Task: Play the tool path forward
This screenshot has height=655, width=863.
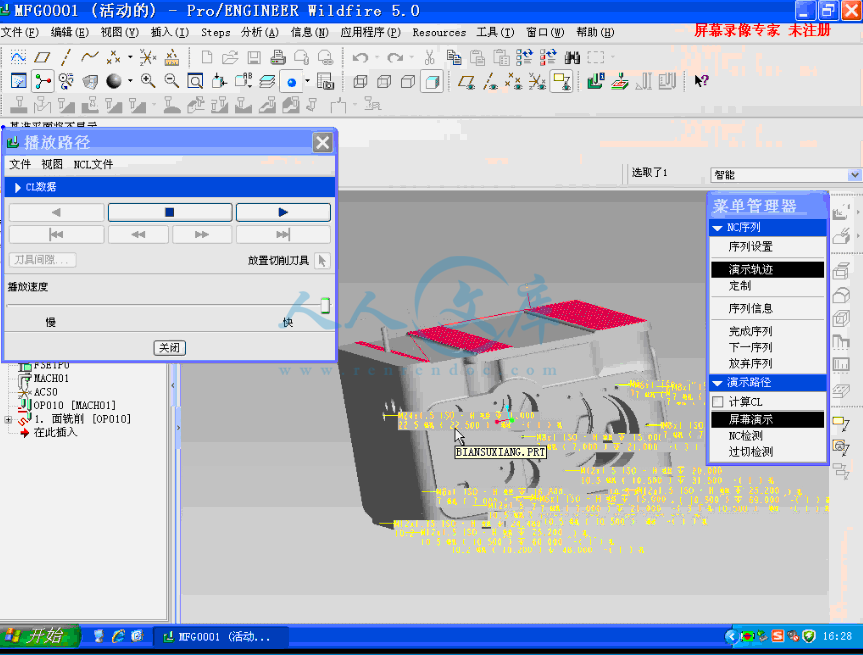Action: coord(283,212)
